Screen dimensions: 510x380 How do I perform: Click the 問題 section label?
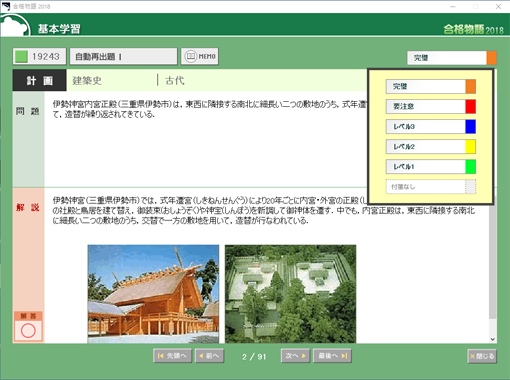[28, 111]
